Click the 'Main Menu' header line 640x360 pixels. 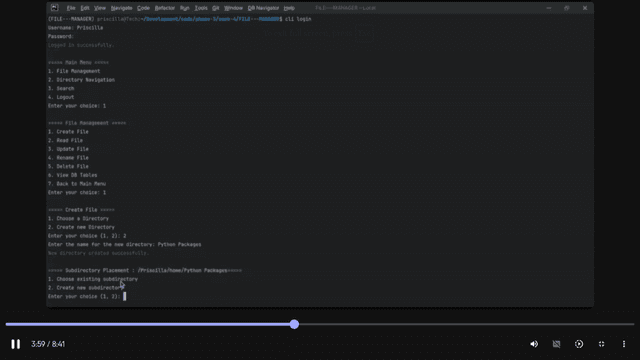[x=78, y=62]
